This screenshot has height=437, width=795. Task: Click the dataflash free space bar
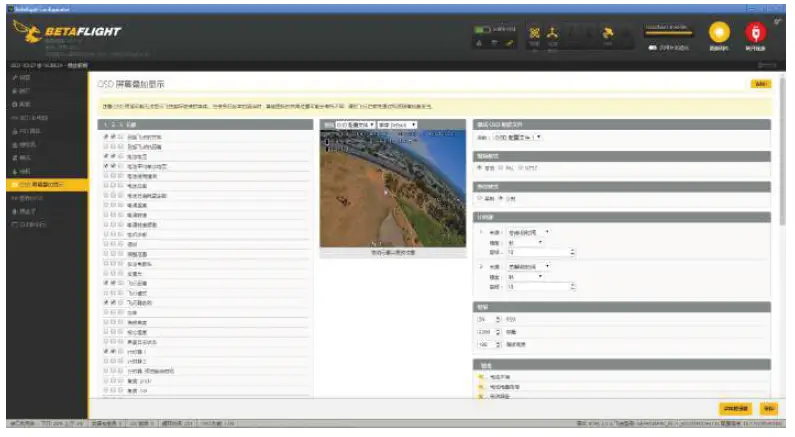point(668,33)
